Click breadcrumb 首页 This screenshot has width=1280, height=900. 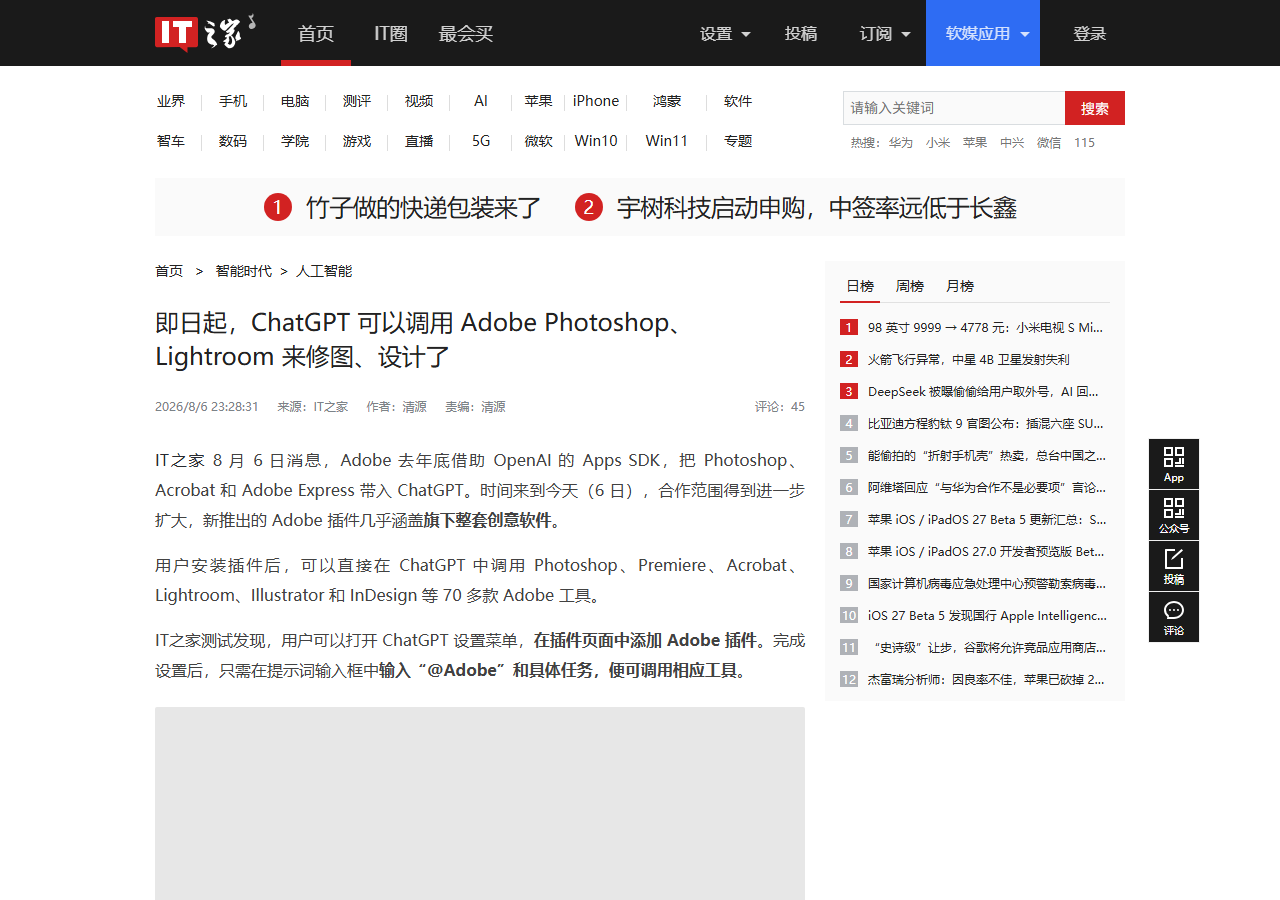point(169,271)
